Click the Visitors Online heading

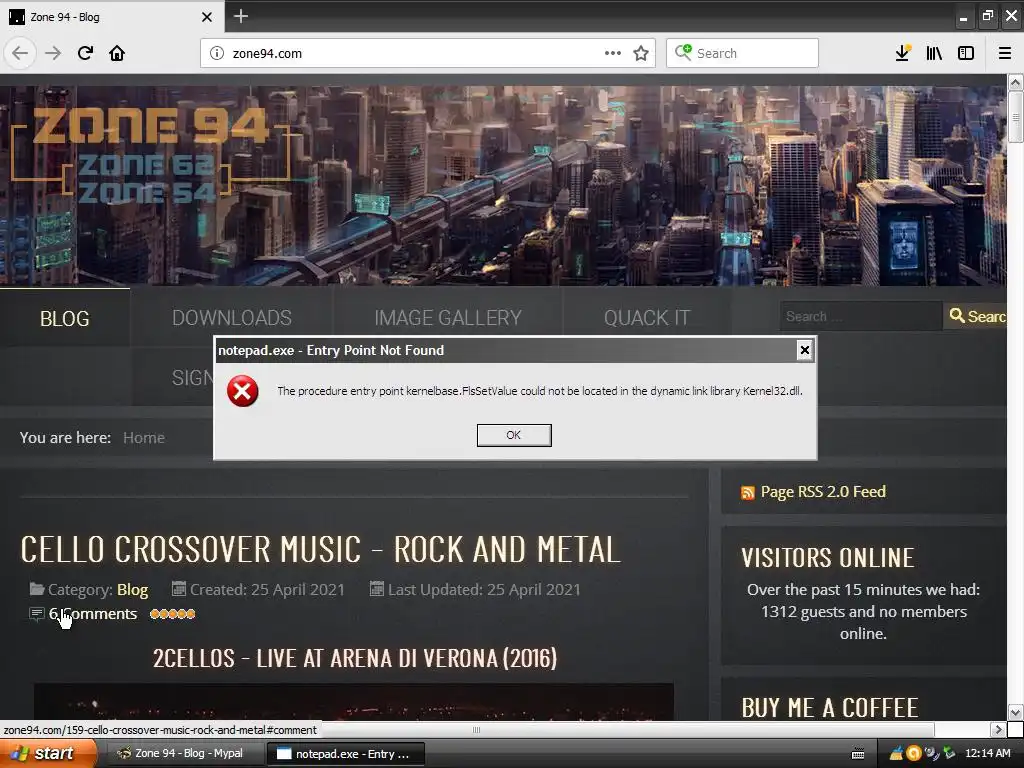827,558
